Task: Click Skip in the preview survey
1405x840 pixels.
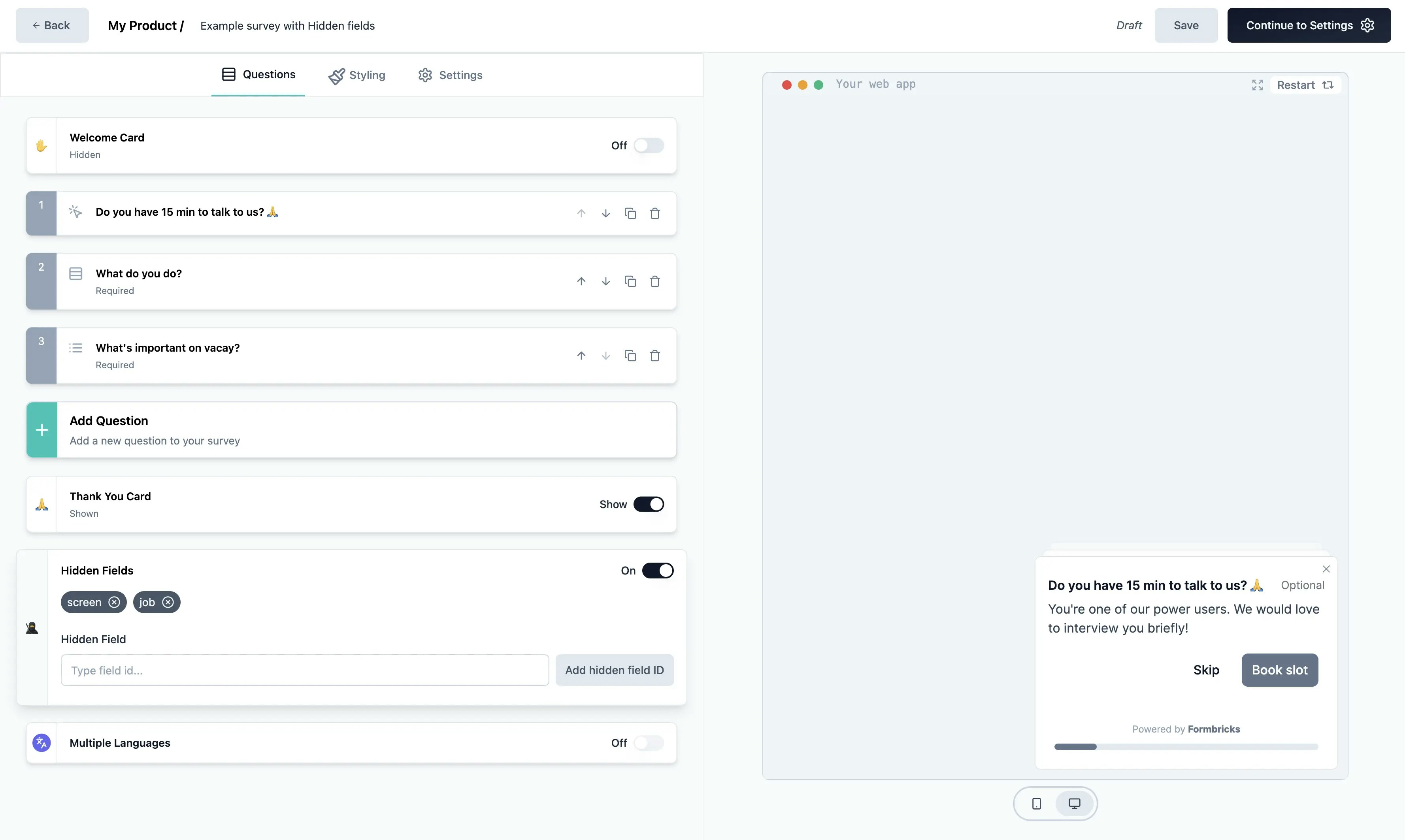Action: tap(1206, 670)
